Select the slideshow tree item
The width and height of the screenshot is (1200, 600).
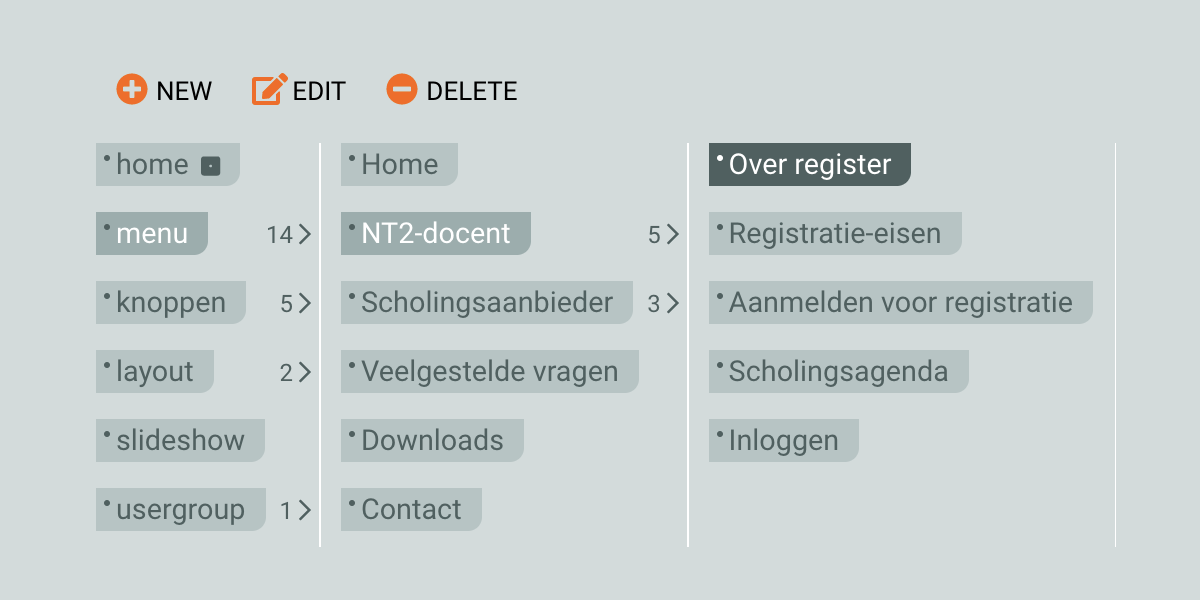(x=180, y=440)
